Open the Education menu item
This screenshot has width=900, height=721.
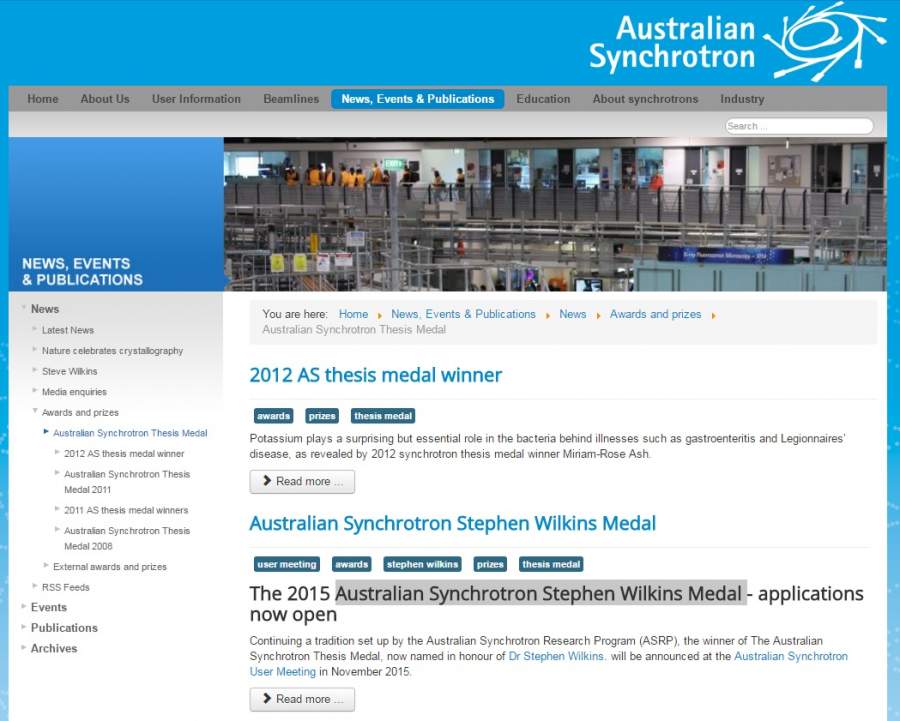click(x=543, y=99)
